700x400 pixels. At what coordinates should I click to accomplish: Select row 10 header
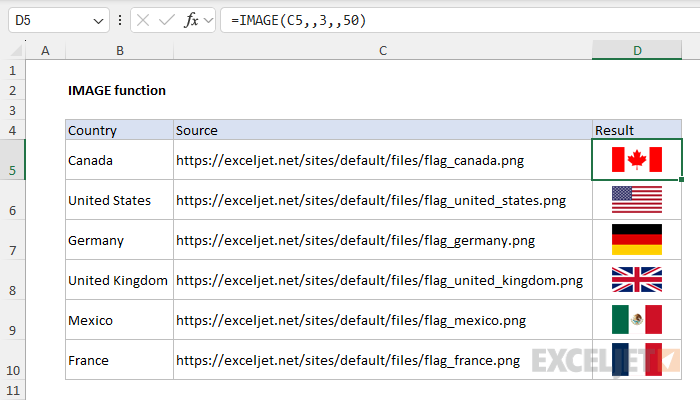[12, 359]
